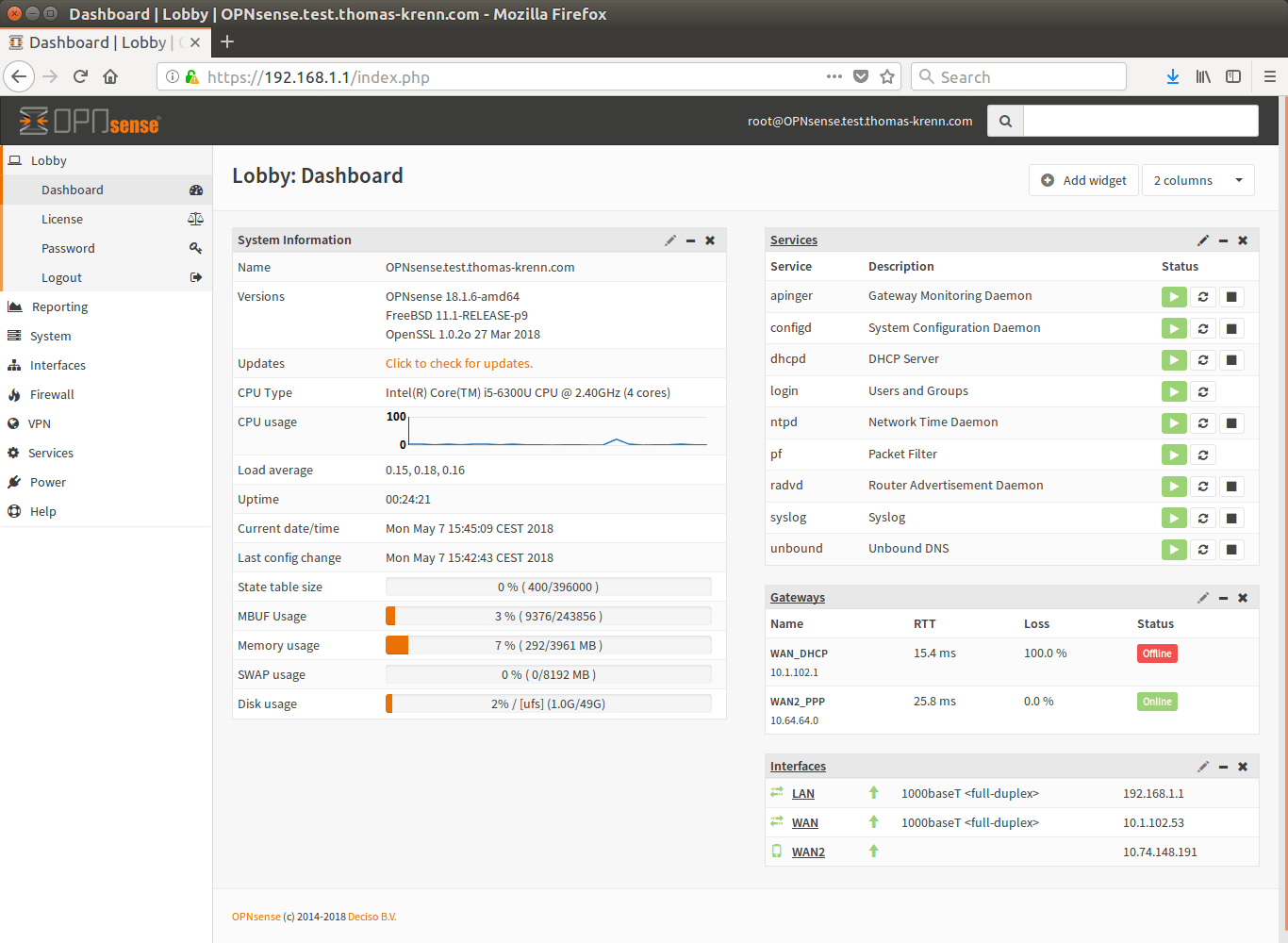Screen dimensions: 1288x943
Task: Select Password in the Lobby menu
Action: (x=68, y=248)
